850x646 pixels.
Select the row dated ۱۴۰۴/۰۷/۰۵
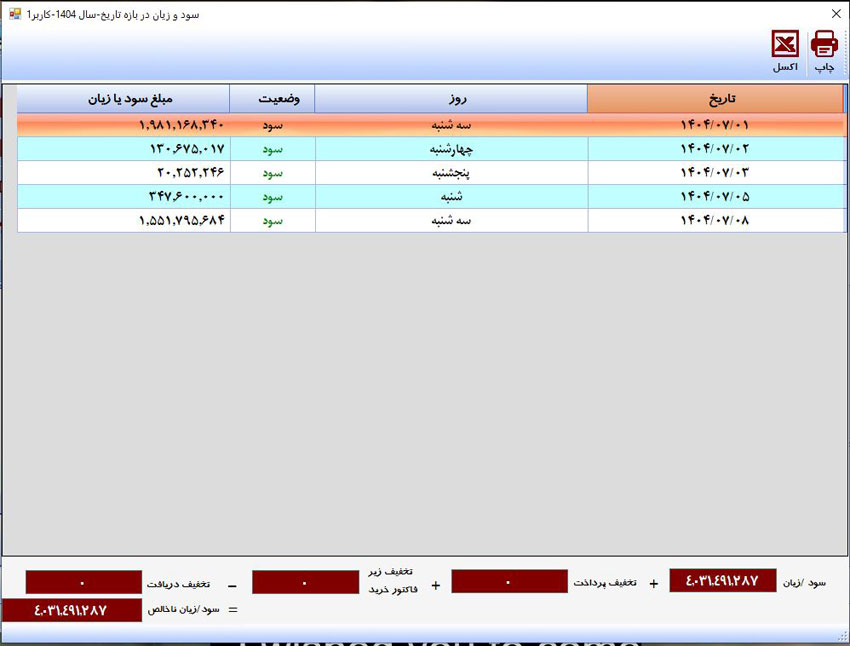coord(432,196)
